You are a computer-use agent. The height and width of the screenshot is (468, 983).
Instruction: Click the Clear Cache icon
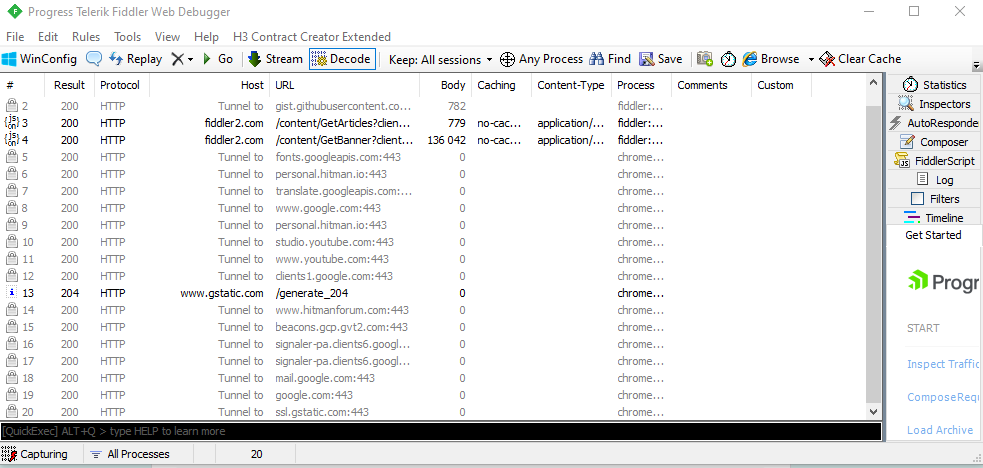(827, 59)
